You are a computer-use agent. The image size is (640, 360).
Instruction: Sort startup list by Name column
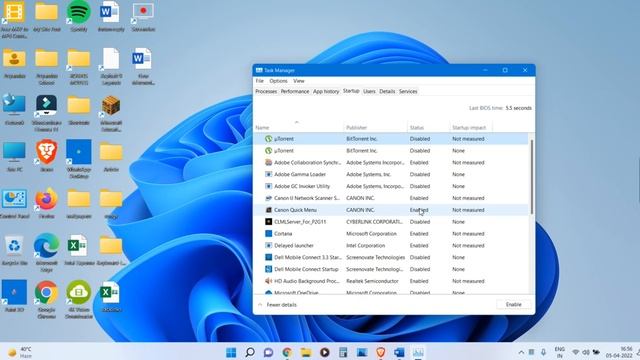pyautogui.click(x=298, y=128)
